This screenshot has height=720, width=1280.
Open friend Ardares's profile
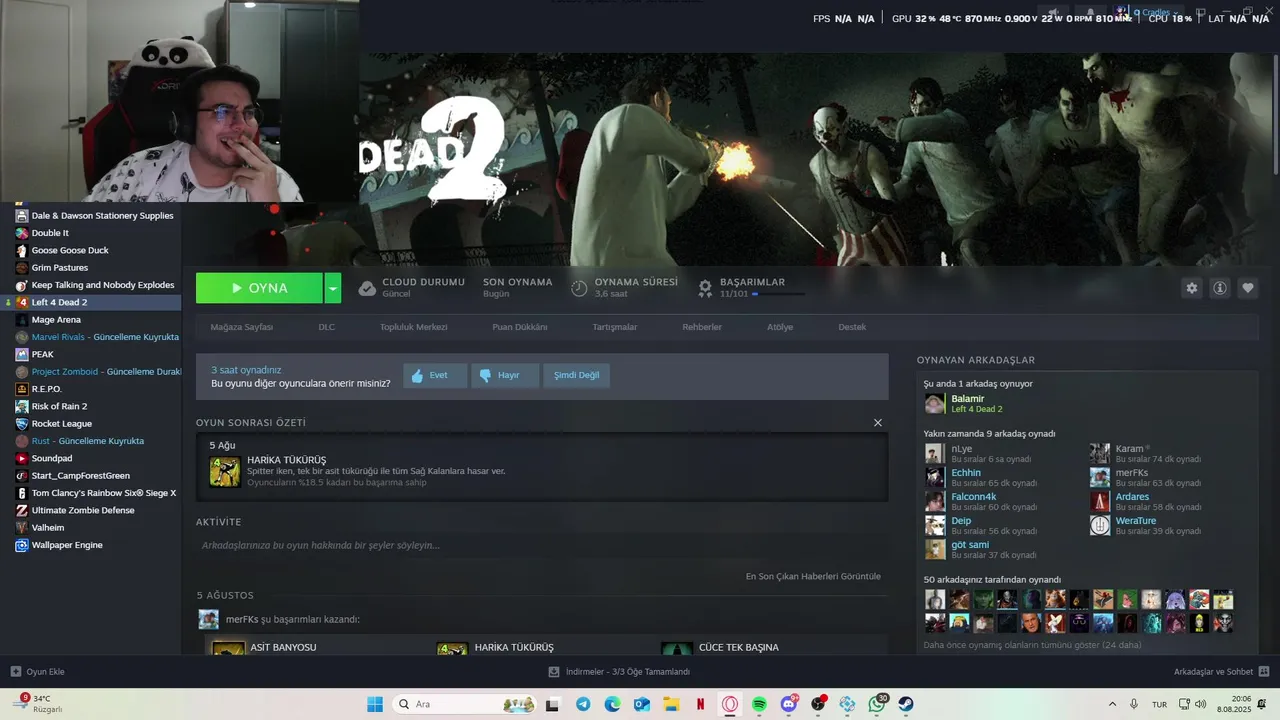[x=1132, y=497]
